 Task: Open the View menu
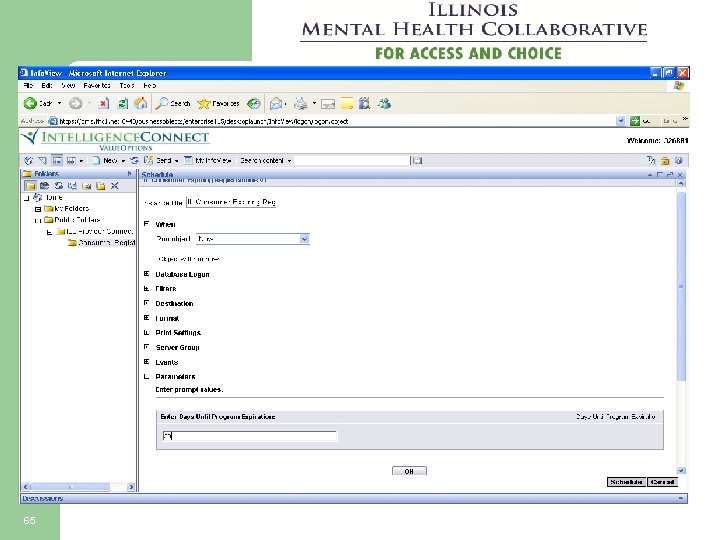pyautogui.click(x=68, y=85)
